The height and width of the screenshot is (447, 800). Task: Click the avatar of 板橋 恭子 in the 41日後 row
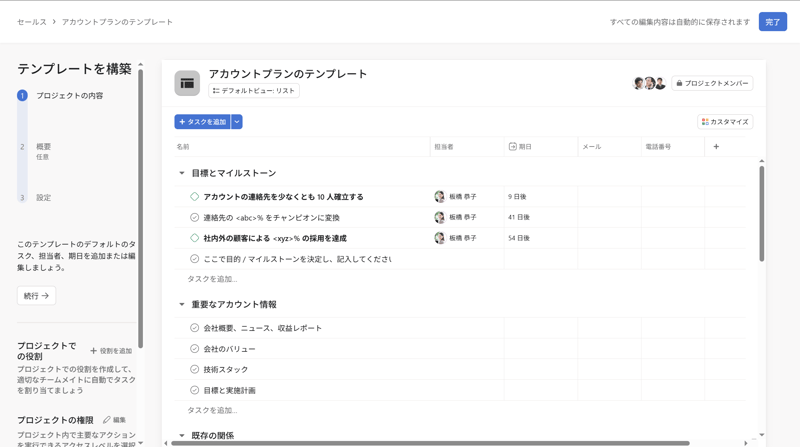click(439, 217)
